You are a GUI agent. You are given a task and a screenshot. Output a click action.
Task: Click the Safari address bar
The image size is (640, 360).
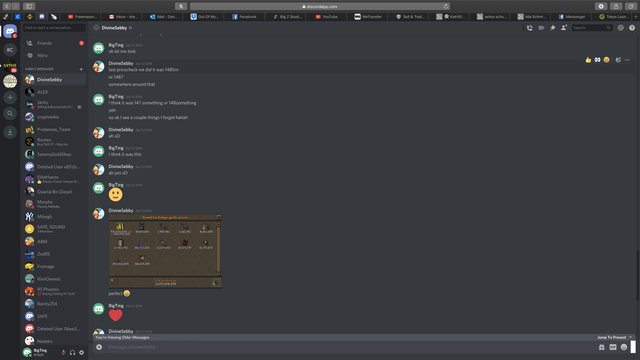pos(320,6)
